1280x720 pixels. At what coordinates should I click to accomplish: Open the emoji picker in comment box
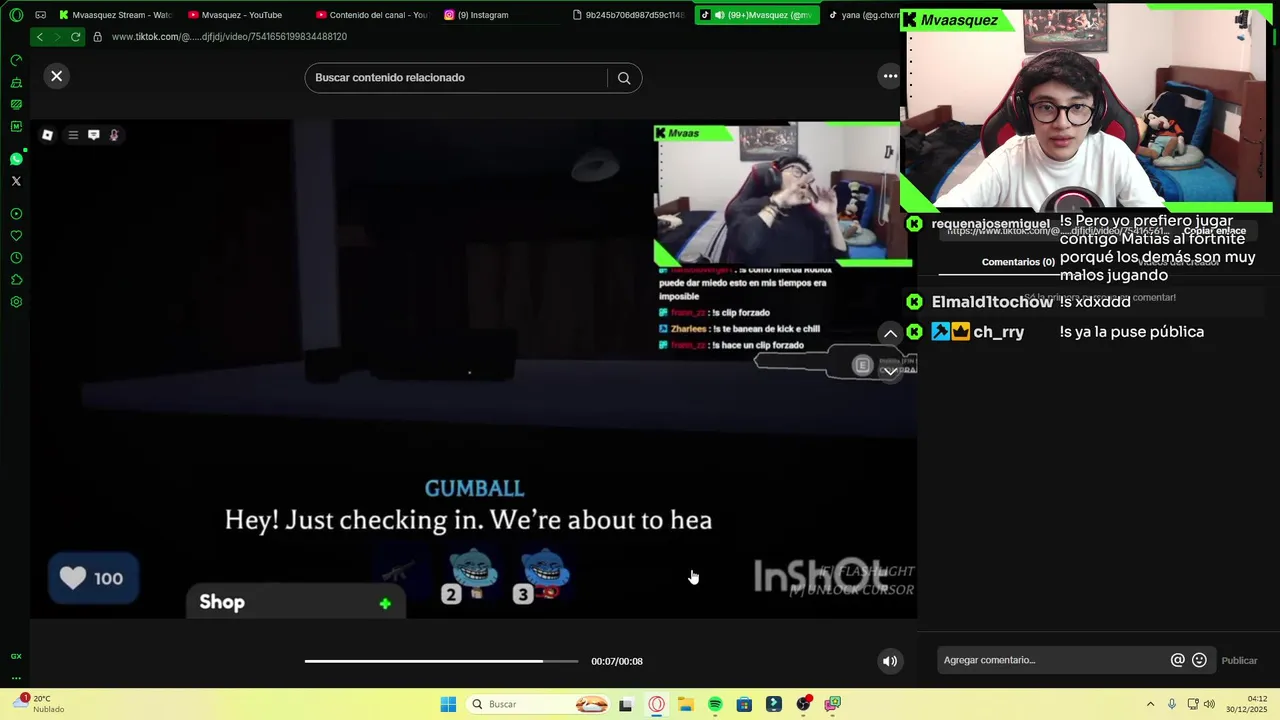1200,660
